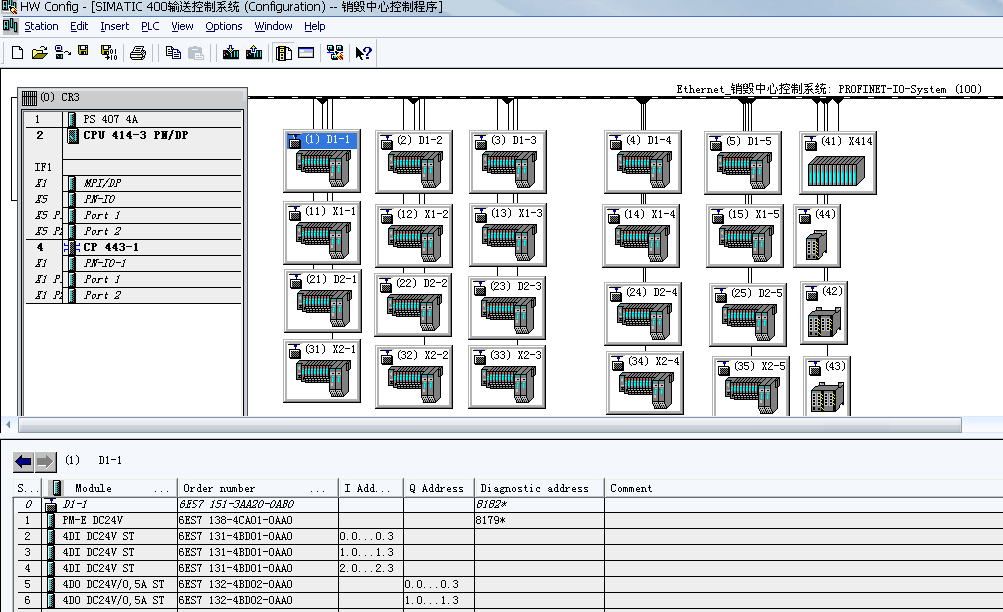Toggle the Catalog view icon
This screenshot has height=612, width=1003.
(283, 52)
